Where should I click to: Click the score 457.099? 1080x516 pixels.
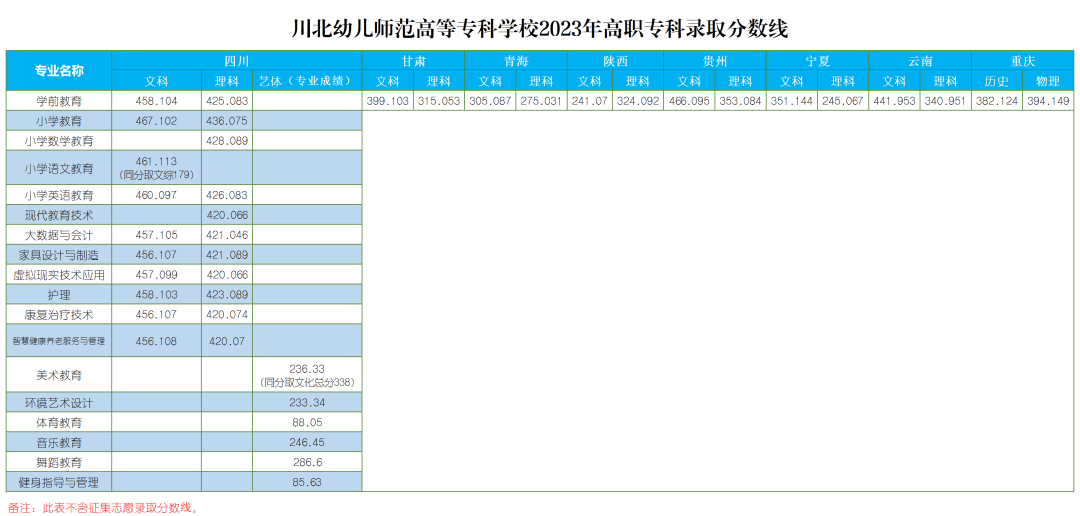[x=157, y=275]
